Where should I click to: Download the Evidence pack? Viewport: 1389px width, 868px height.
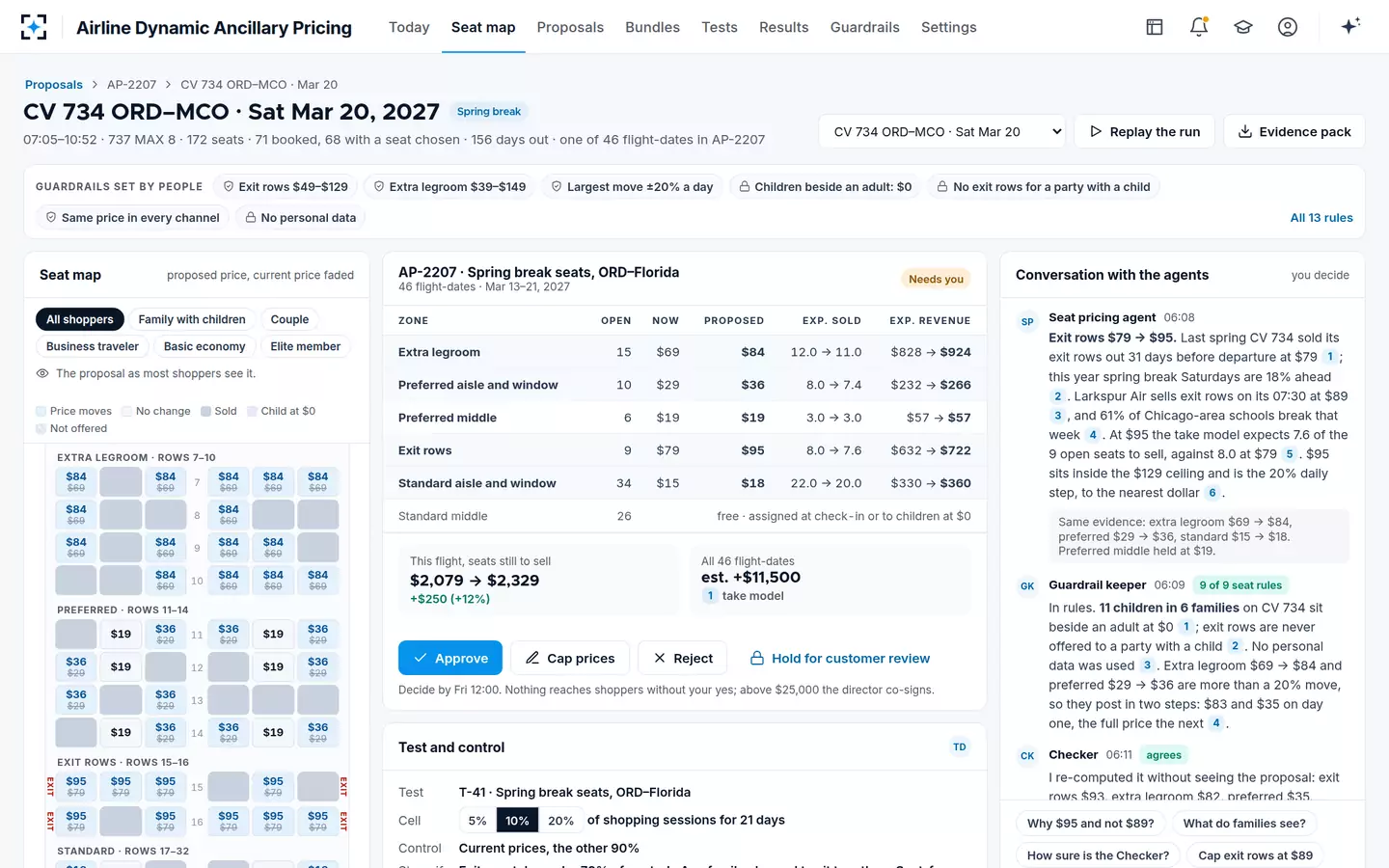tap(1294, 132)
